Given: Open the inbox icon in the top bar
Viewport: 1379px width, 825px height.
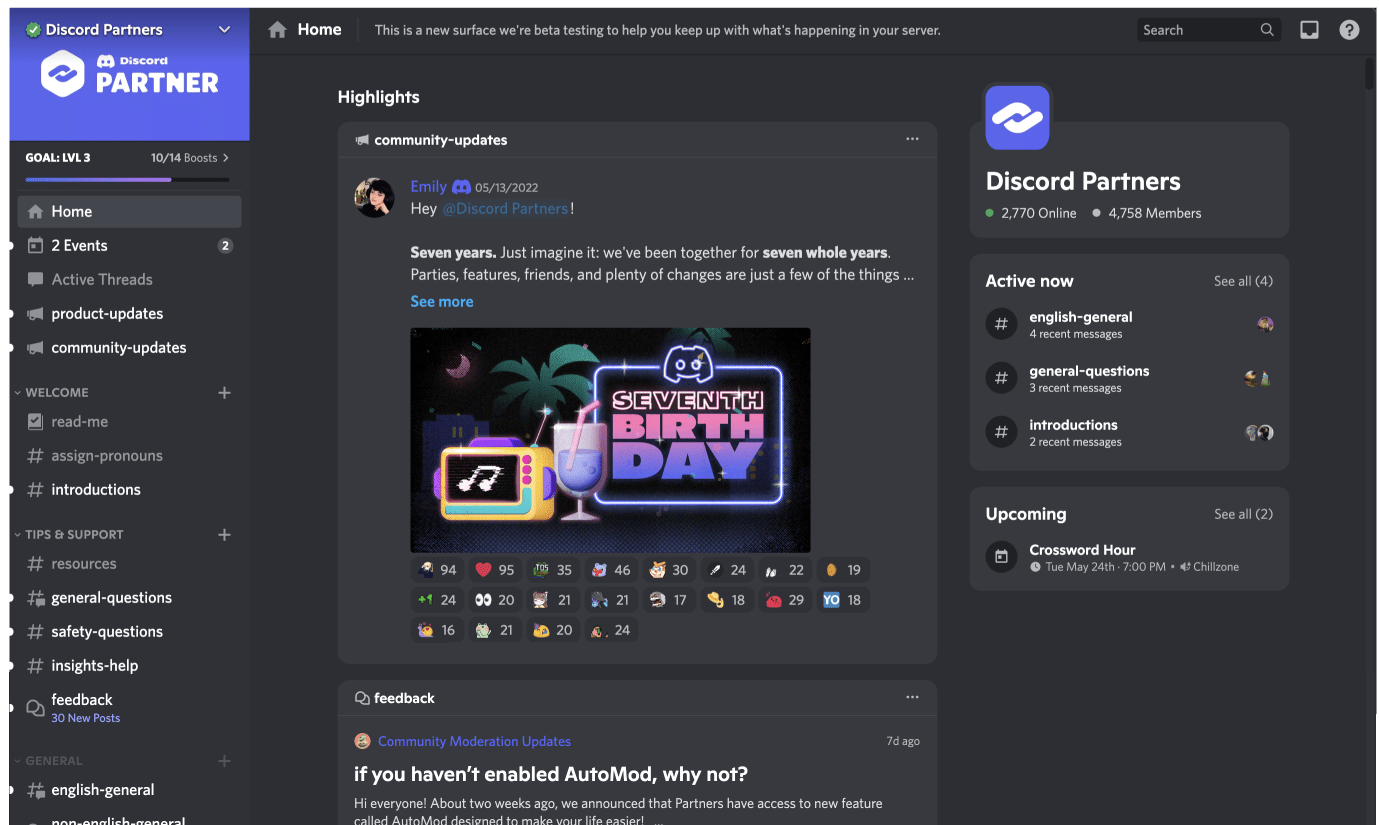Looking at the screenshot, I should [1309, 30].
